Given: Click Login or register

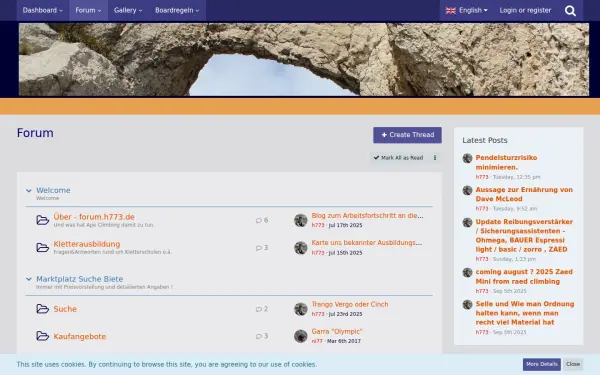Looking at the screenshot, I should pyautogui.click(x=525, y=10).
